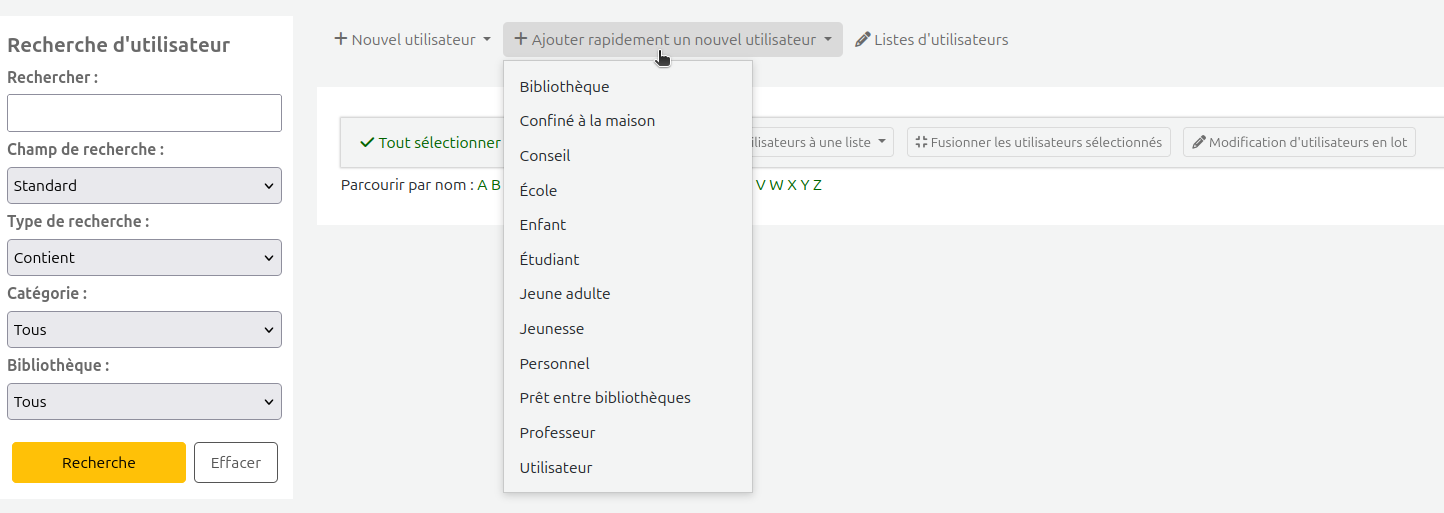The image size is (1444, 513).
Task: Open the Catégorie combo box
Action: 144,329
